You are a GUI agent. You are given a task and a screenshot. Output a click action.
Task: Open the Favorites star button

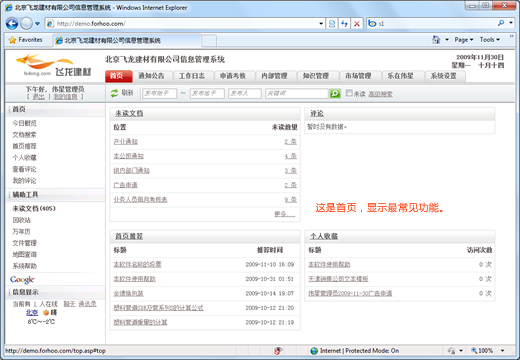coord(26,40)
